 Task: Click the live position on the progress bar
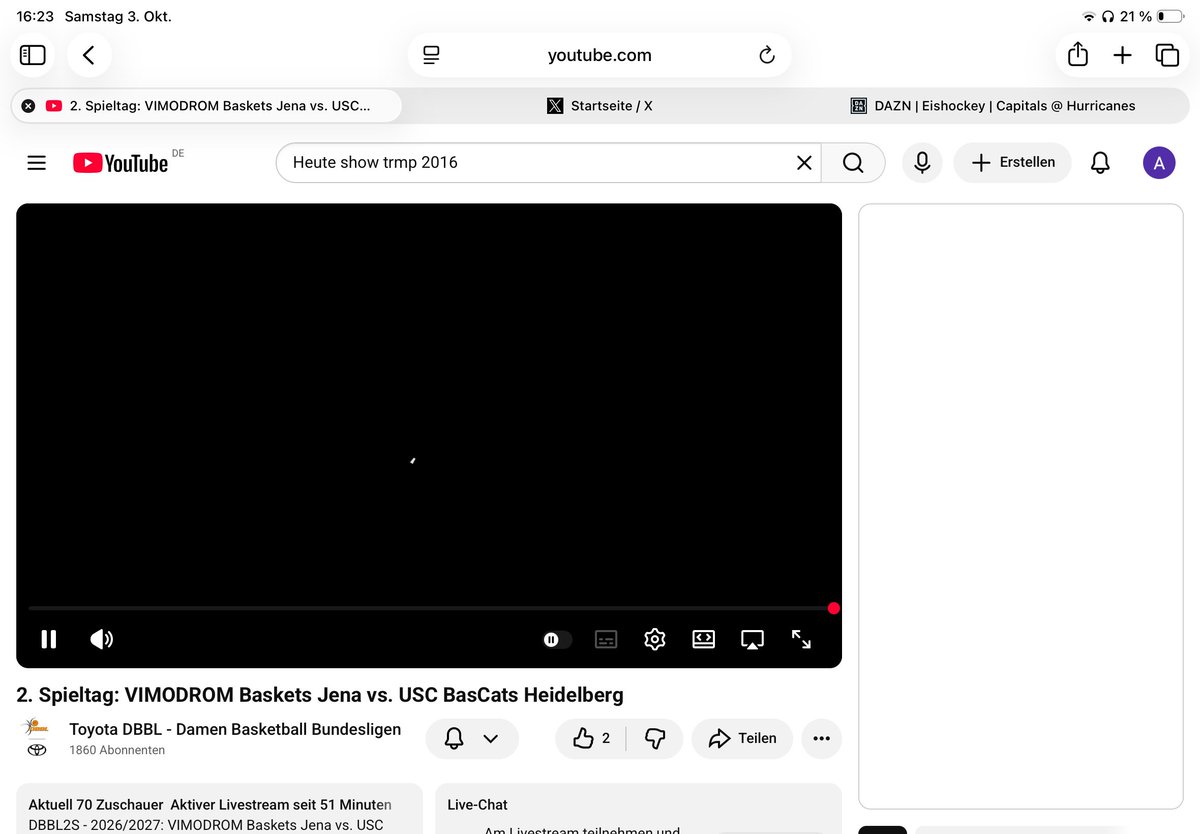(x=833, y=608)
